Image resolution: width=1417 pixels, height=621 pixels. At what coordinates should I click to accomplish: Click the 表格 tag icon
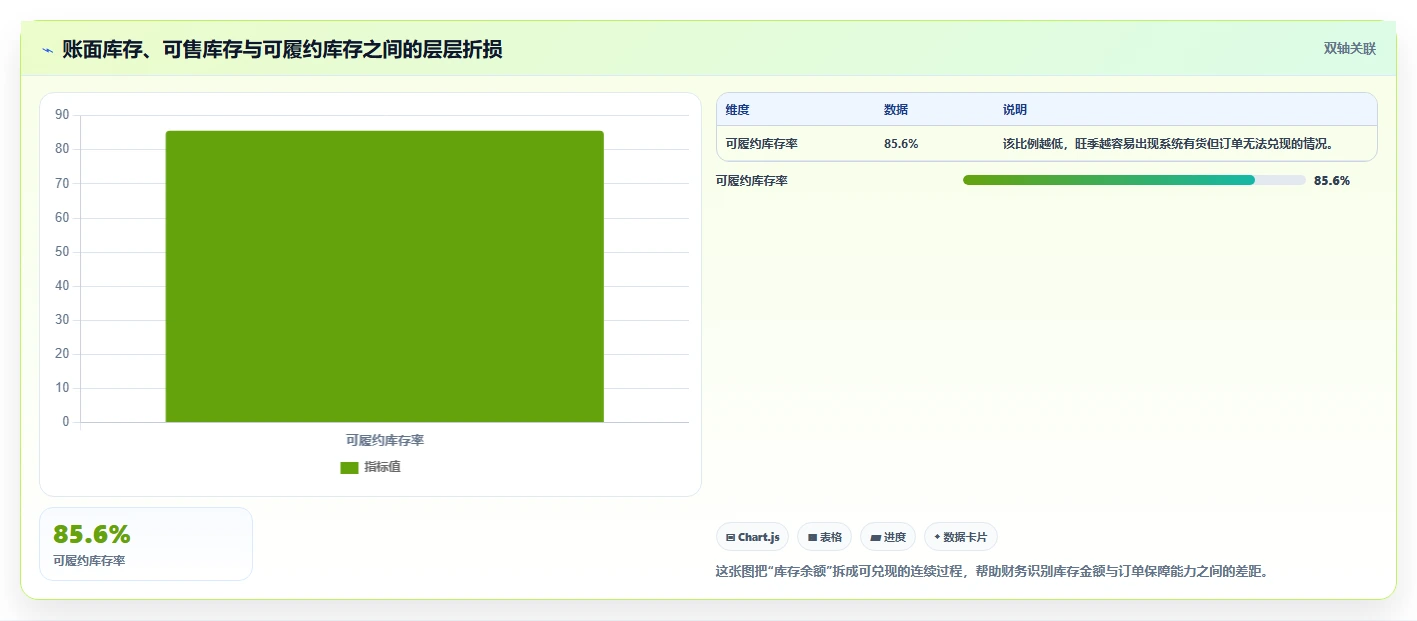click(812, 538)
